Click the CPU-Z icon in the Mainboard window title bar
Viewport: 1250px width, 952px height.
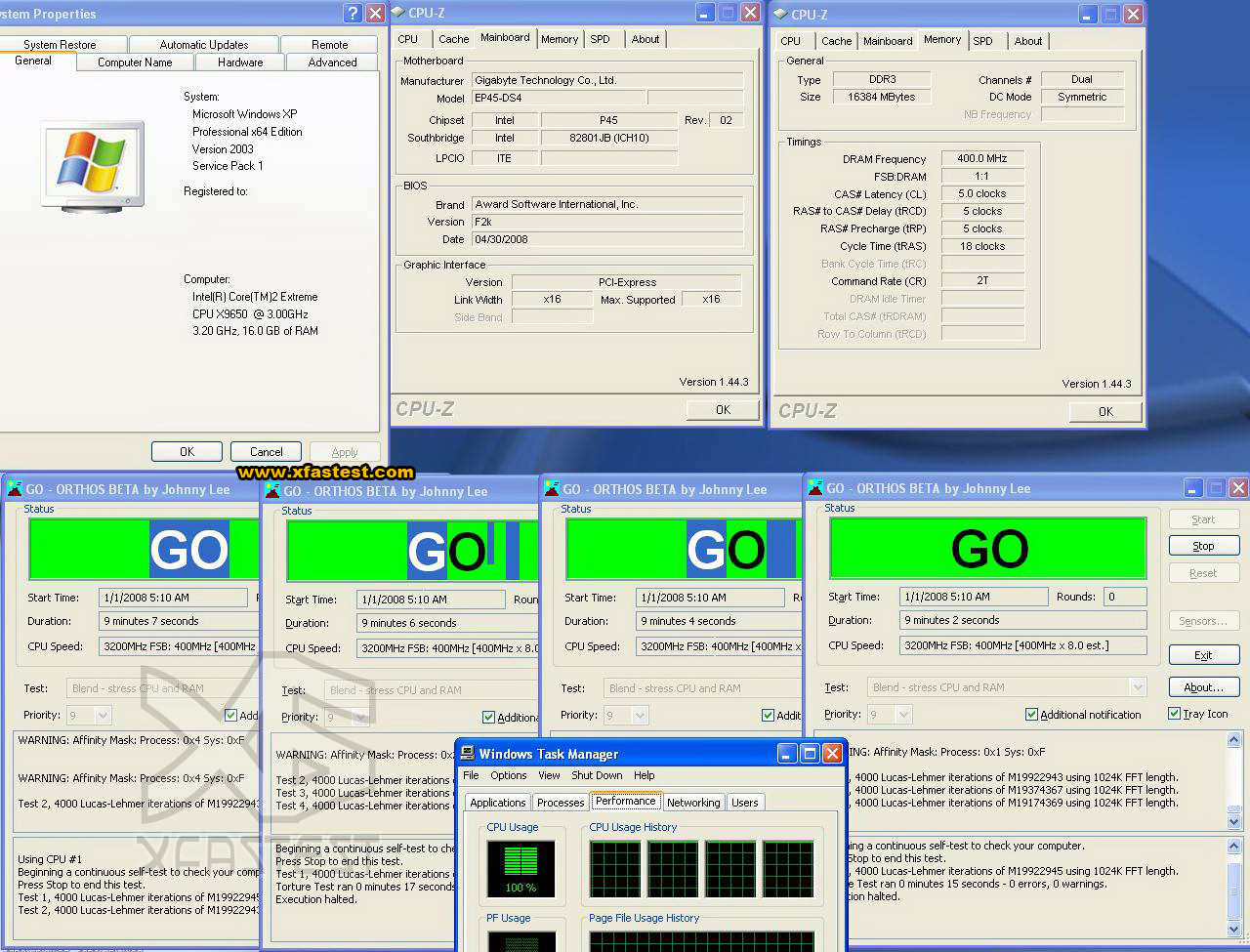tap(398, 13)
